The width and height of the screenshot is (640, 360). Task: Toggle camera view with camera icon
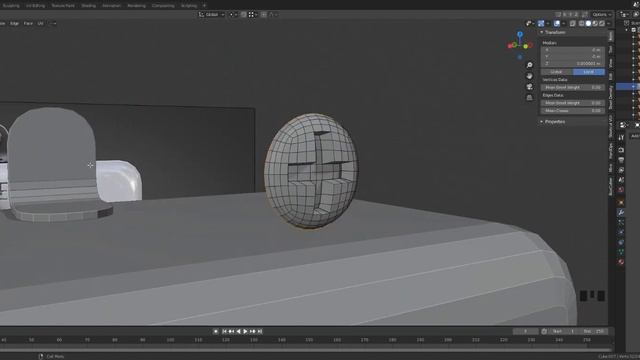pyautogui.click(x=529, y=87)
